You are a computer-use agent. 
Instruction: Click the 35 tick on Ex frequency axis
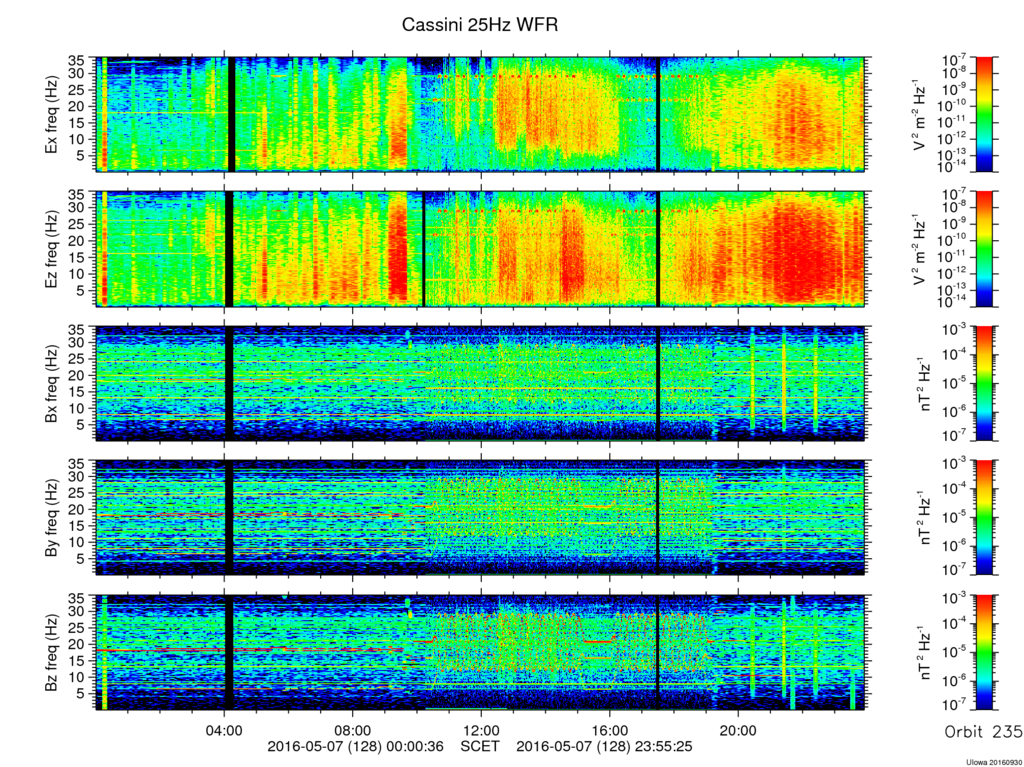pos(78,61)
